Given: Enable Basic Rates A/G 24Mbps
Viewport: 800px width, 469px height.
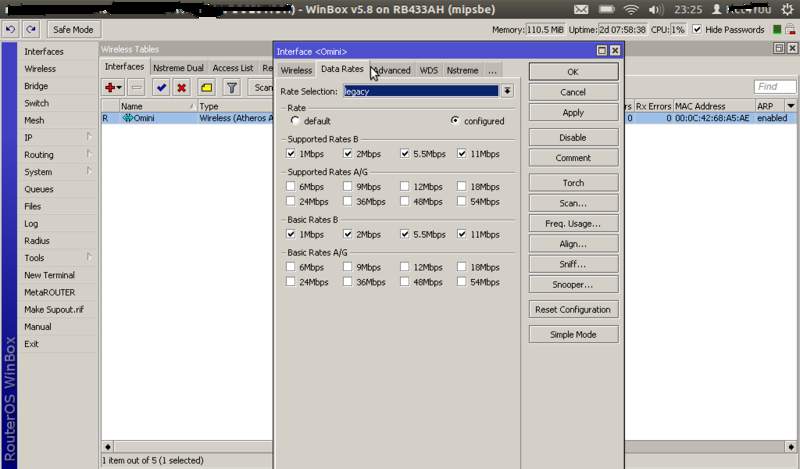Looking at the screenshot, I should (291, 282).
